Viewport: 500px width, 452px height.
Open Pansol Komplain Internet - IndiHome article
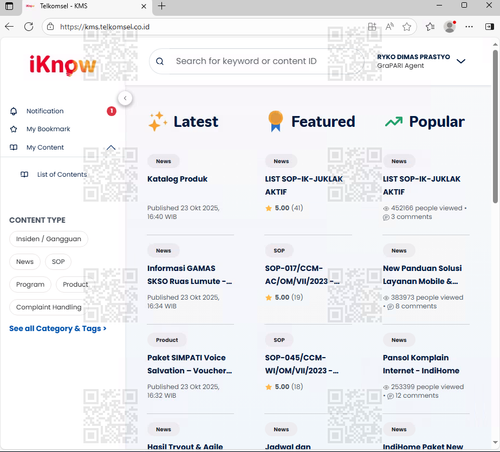[421, 364]
